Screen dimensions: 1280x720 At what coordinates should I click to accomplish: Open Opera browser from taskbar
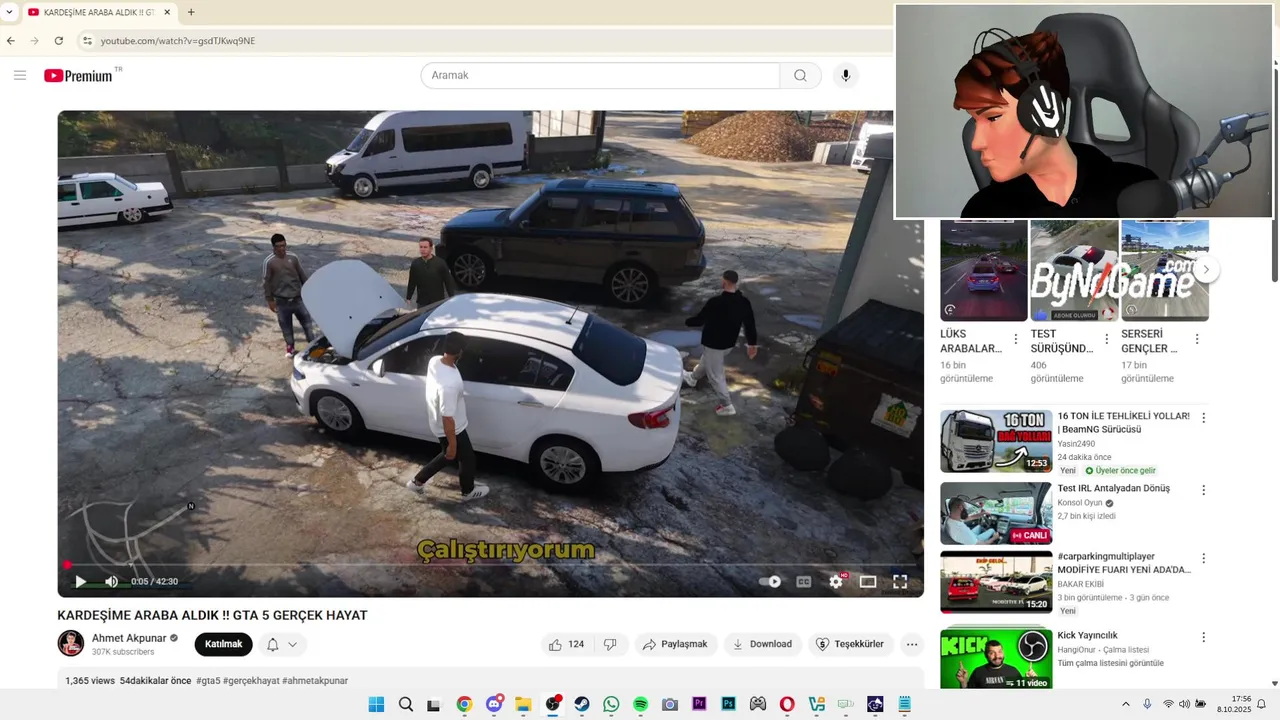787,704
